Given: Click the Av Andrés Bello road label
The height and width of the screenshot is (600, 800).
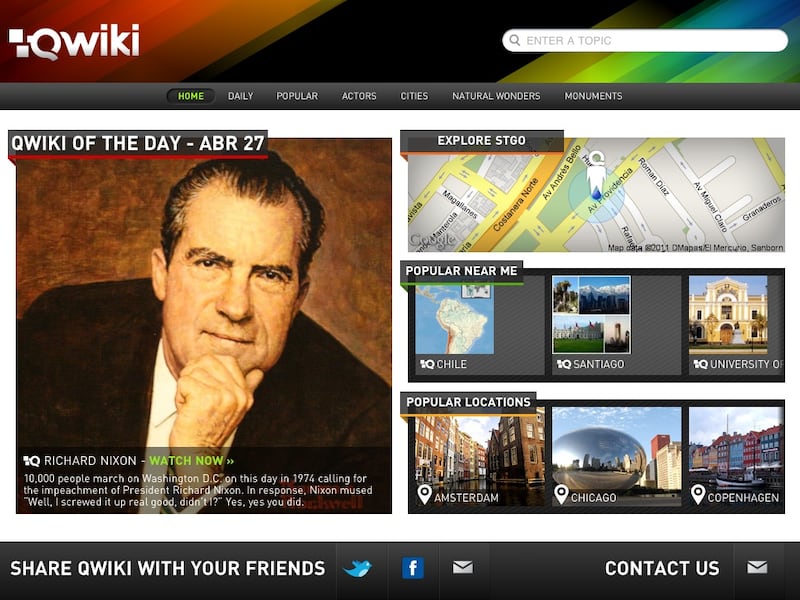Looking at the screenshot, I should click(x=562, y=172).
